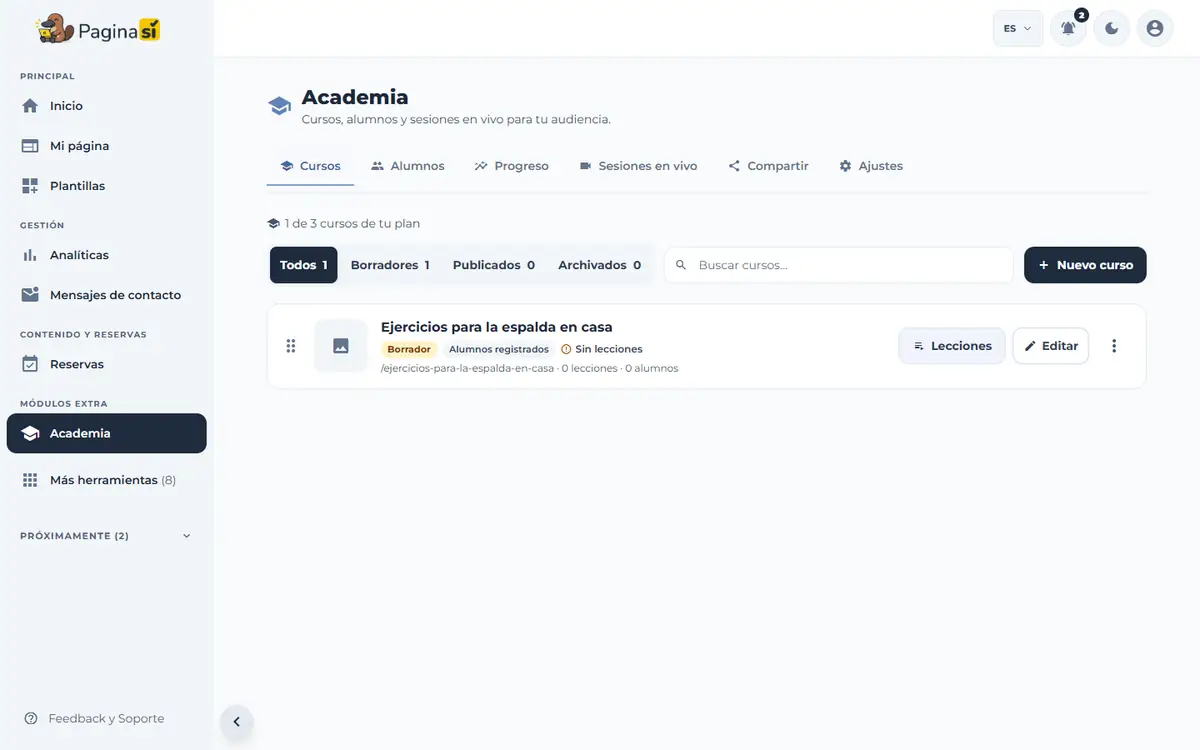Switch to the Sesiones en vivo tab
The width and height of the screenshot is (1200, 750).
tap(638, 166)
